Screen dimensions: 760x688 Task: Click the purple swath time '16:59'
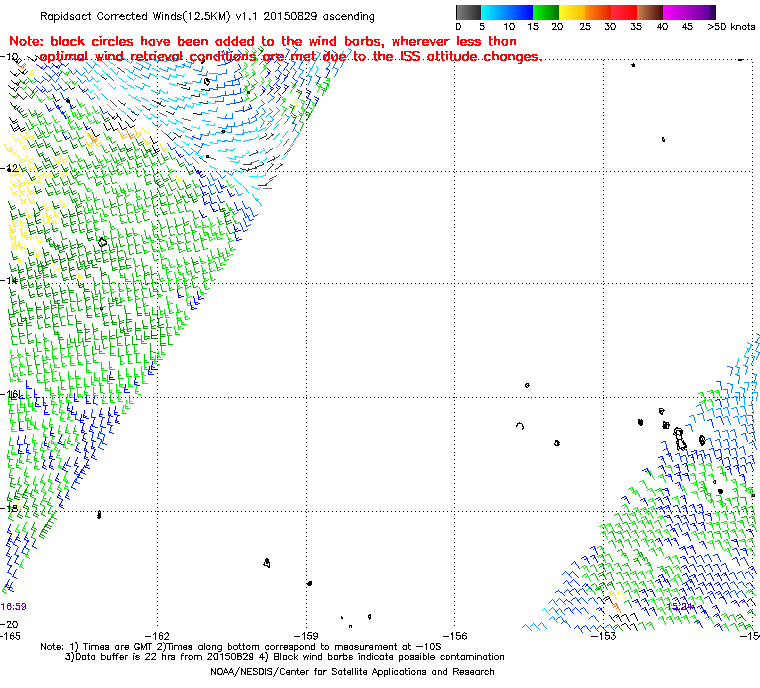(x=14, y=607)
